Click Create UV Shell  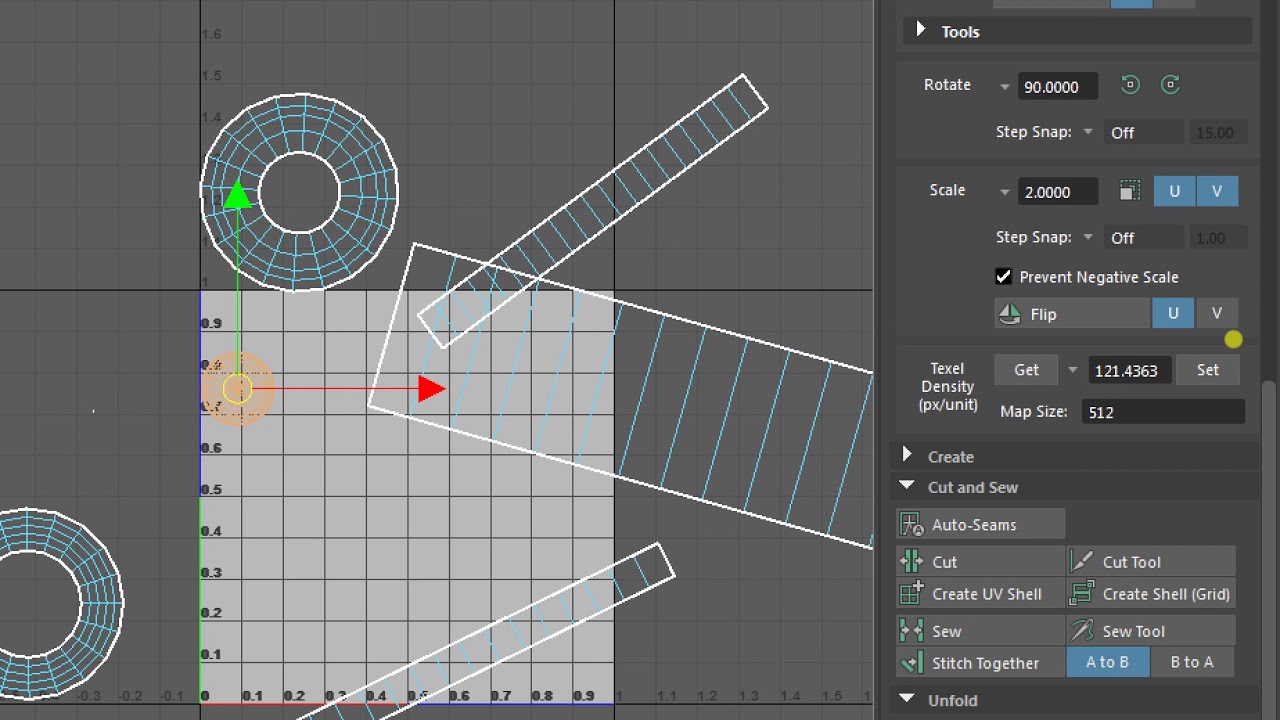(981, 594)
